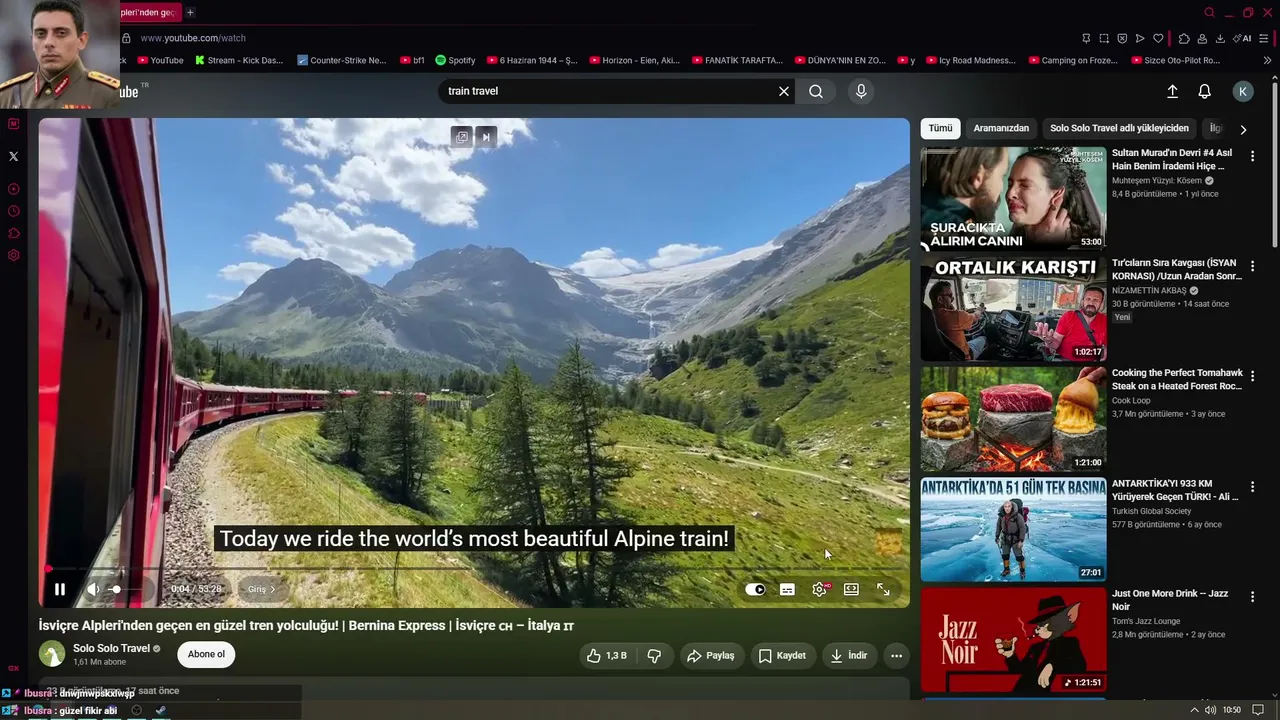Open options for the Tır'cıların Sıra Kavgası video
This screenshot has height=720, width=1280.
(1252, 266)
